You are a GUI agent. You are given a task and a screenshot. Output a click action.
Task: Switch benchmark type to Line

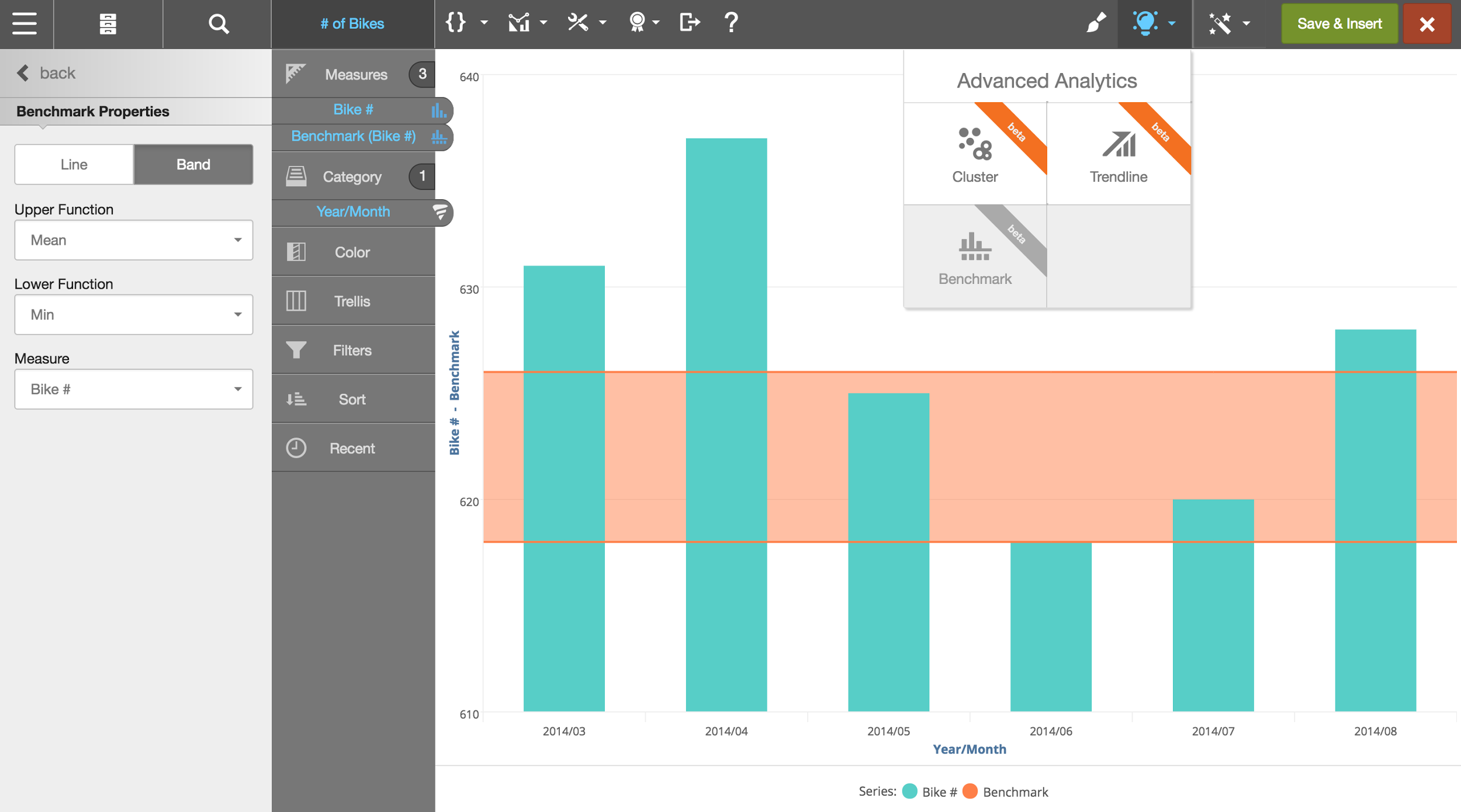[x=74, y=164]
